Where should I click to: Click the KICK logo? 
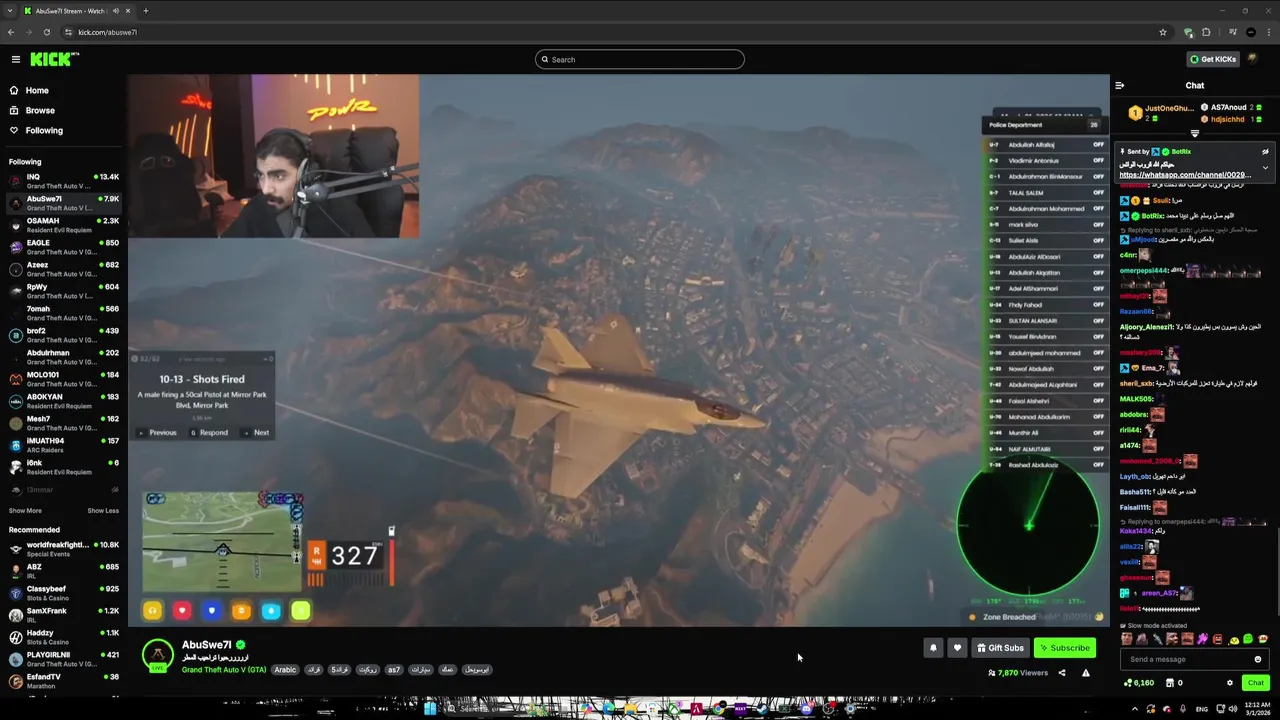point(53,59)
